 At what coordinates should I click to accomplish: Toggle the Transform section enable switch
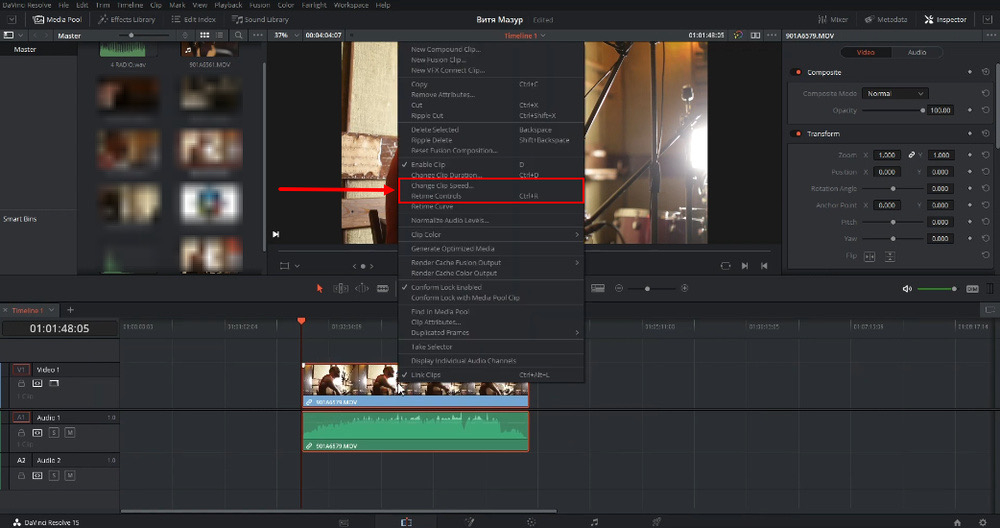(797, 133)
